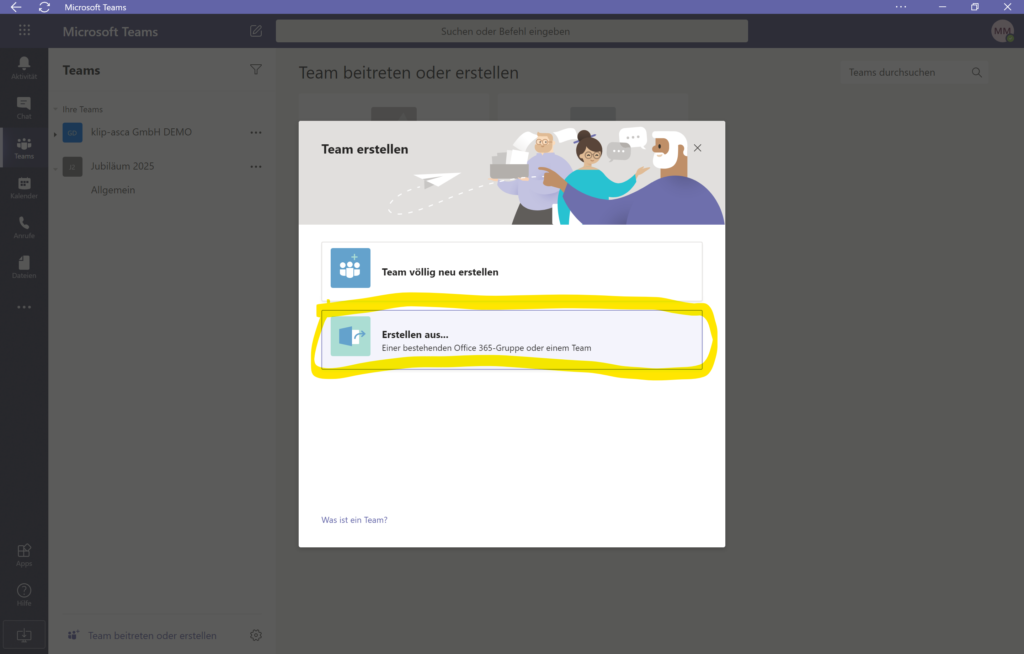Open the app launcher grid icon
Image resolution: width=1024 pixels, height=654 pixels.
pos(24,30)
